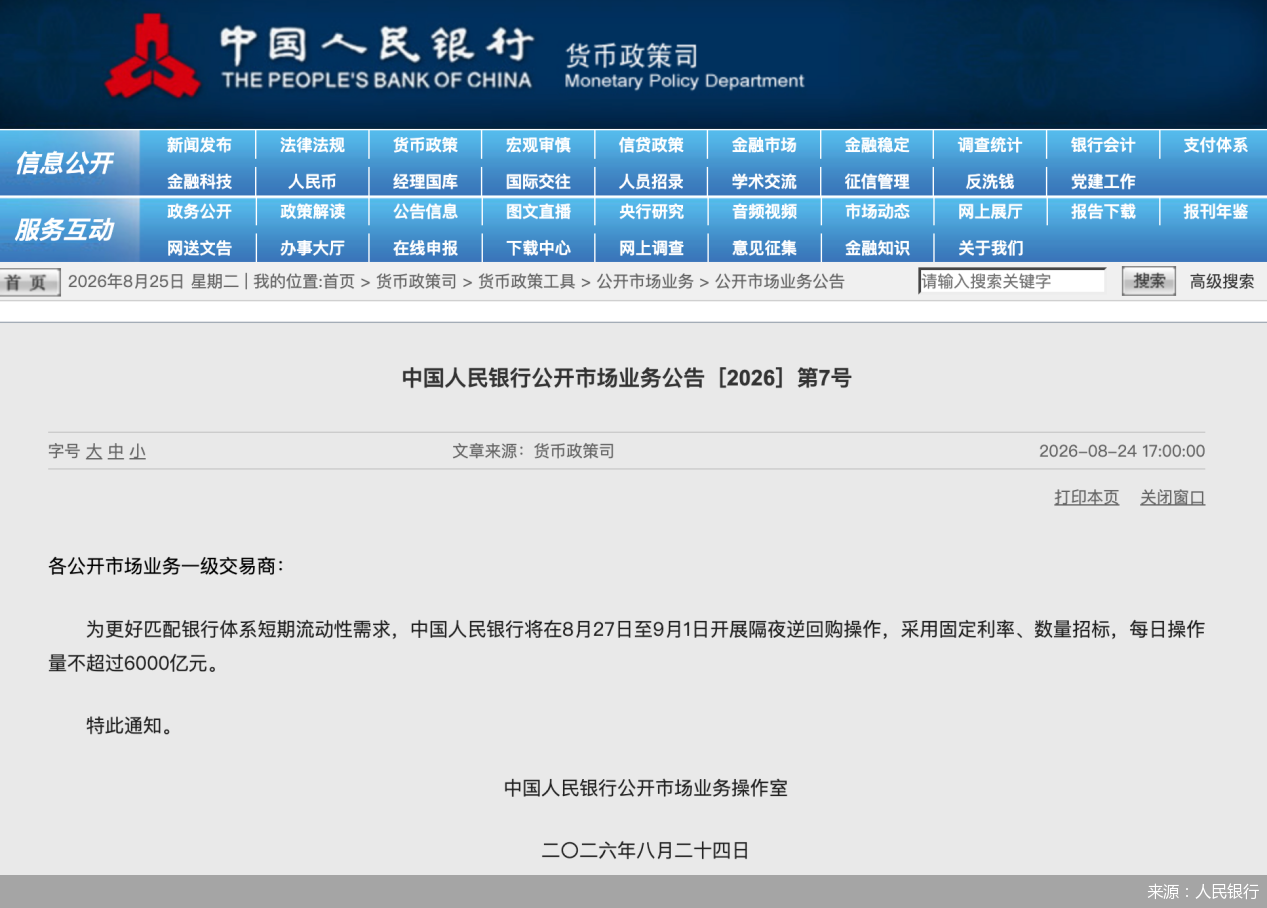Follow the 货币政策工具 breadcrumb link
Viewport: 1267px width, 908px height.
[x=527, y=282]
